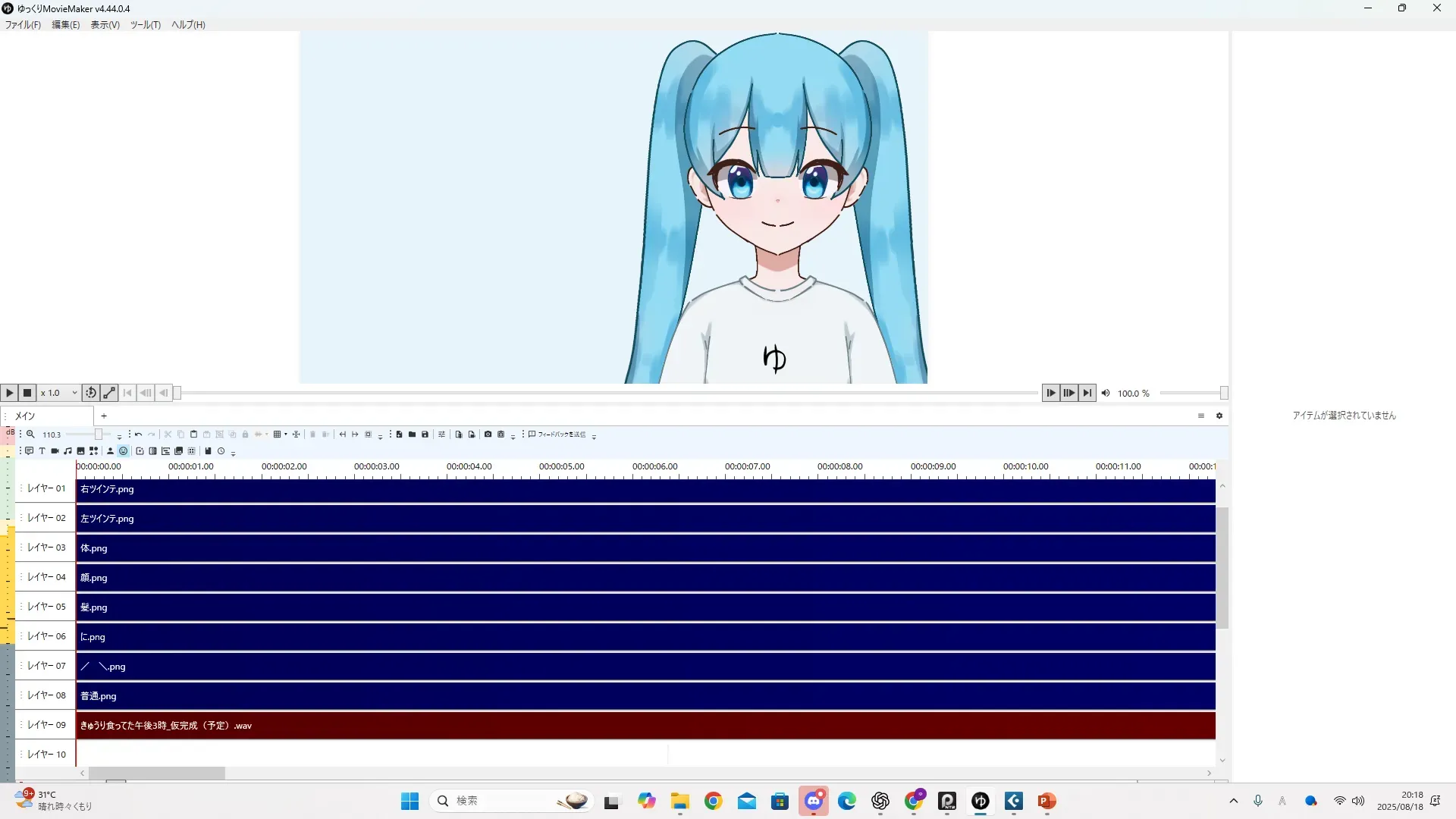1456x819 pixels.
Task: Mute preview audio with speaker icon
Action: (x=1106, y=393)
